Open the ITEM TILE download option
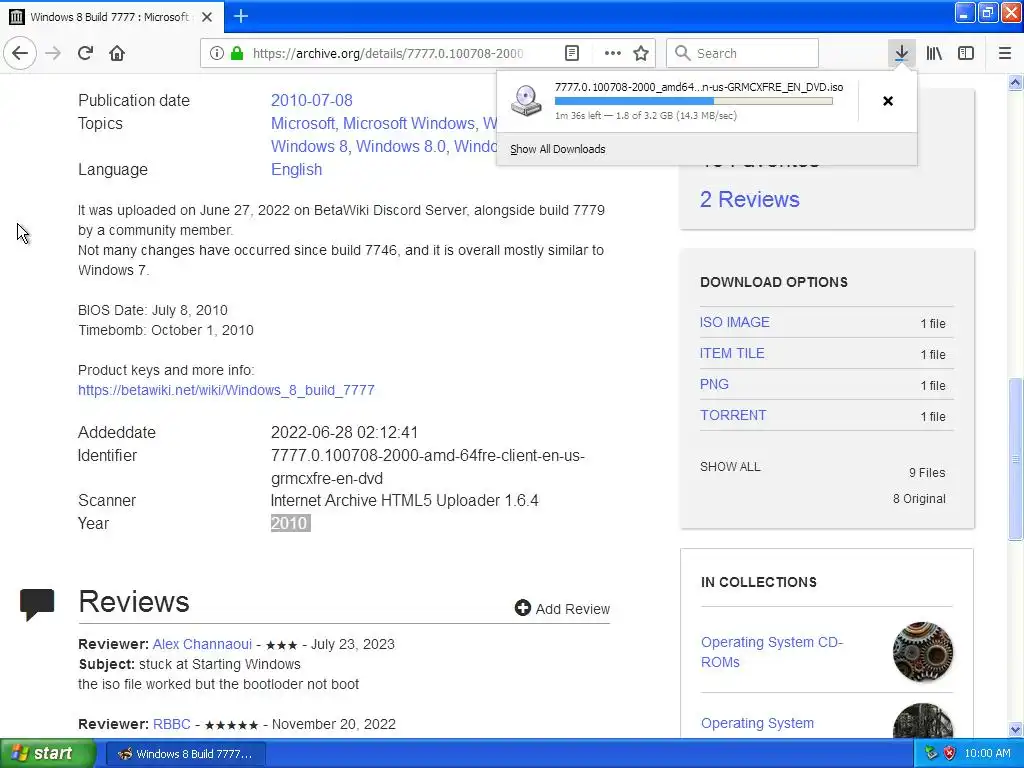The height and width of the screenshot is (768, 1024). click(x=732, y=353)
